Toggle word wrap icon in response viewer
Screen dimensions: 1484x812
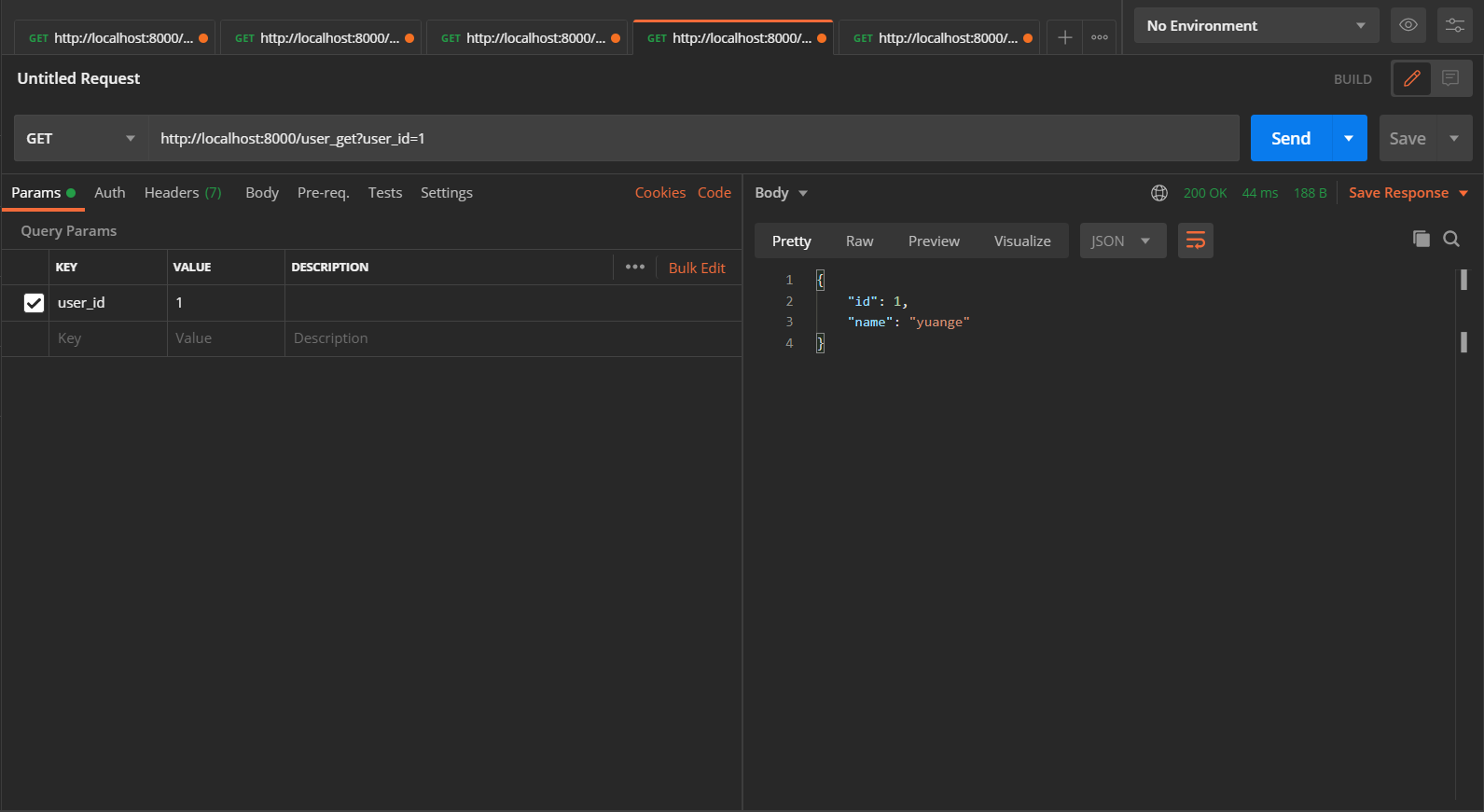pyautogui.click(x=1196, y=241)
